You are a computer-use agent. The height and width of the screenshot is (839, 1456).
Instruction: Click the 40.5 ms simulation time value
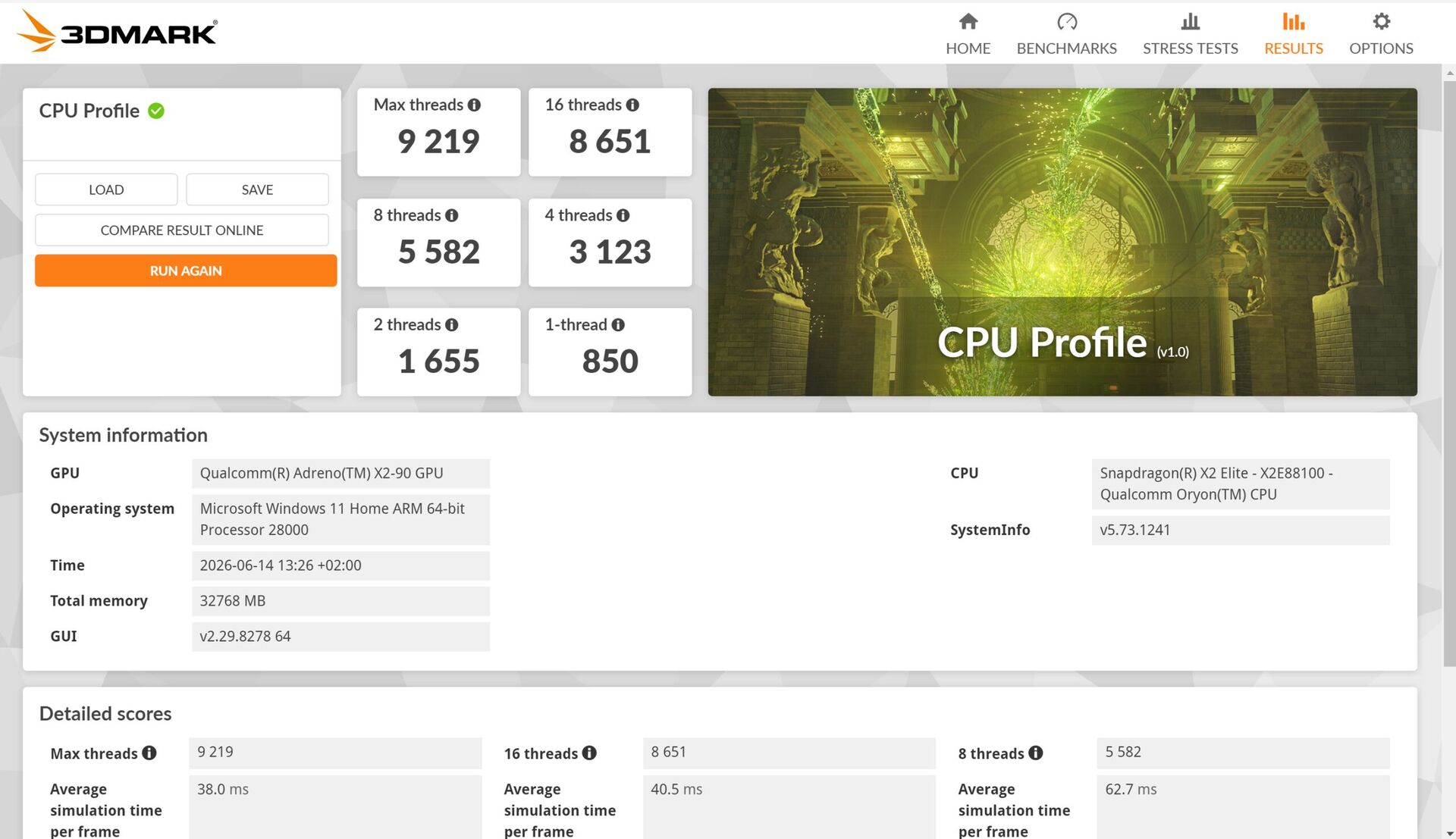pos(789,806)
